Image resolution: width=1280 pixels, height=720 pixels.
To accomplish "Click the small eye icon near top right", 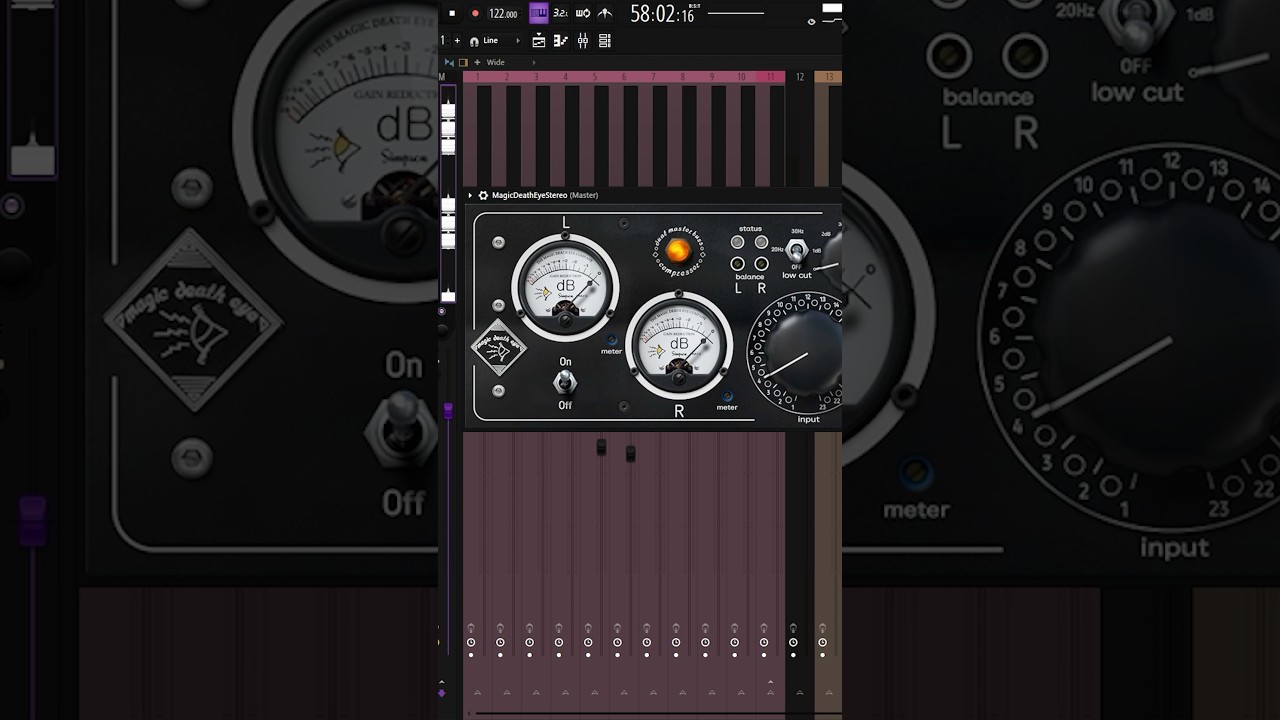I will pyautogui.click(x=811, y=21).
